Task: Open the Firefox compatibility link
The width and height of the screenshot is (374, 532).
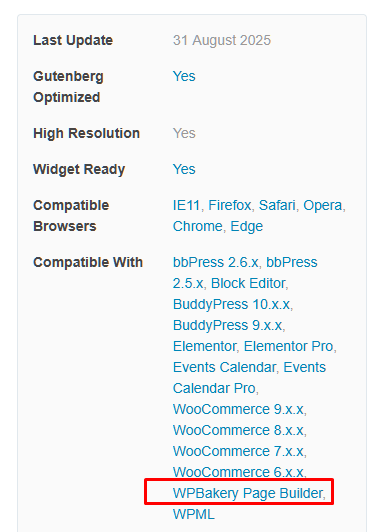Action: [230, 205]
